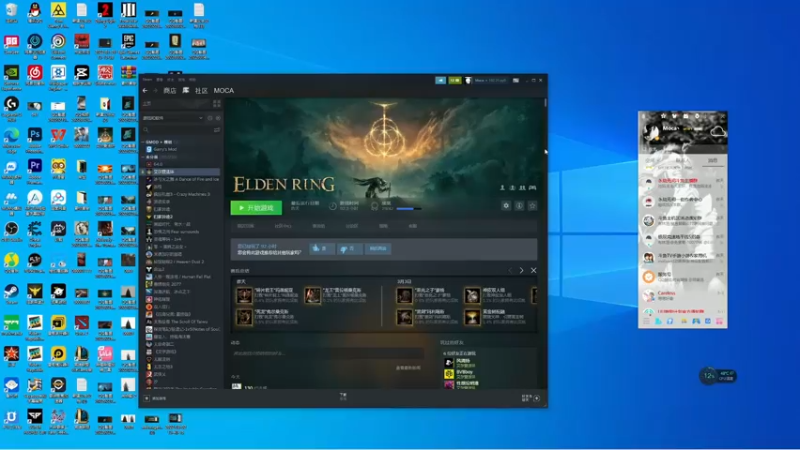Click Steam's forward navigation arrow
This screenshot has height=450, width=800.
click(x=155, y=90)
